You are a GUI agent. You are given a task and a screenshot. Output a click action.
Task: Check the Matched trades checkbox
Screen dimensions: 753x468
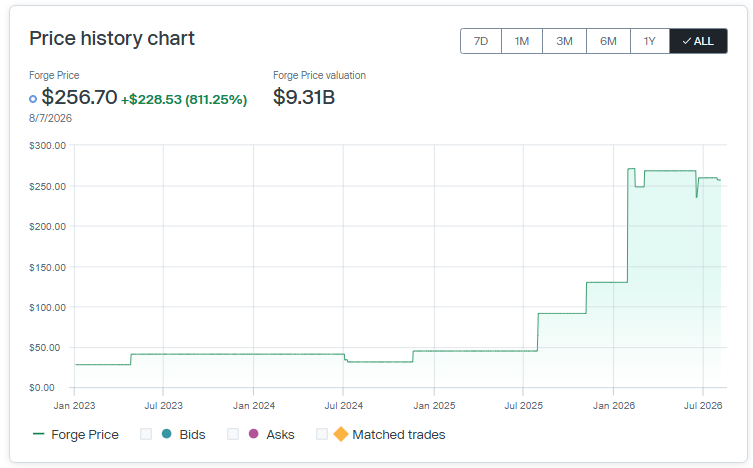(x=322, y=434)
